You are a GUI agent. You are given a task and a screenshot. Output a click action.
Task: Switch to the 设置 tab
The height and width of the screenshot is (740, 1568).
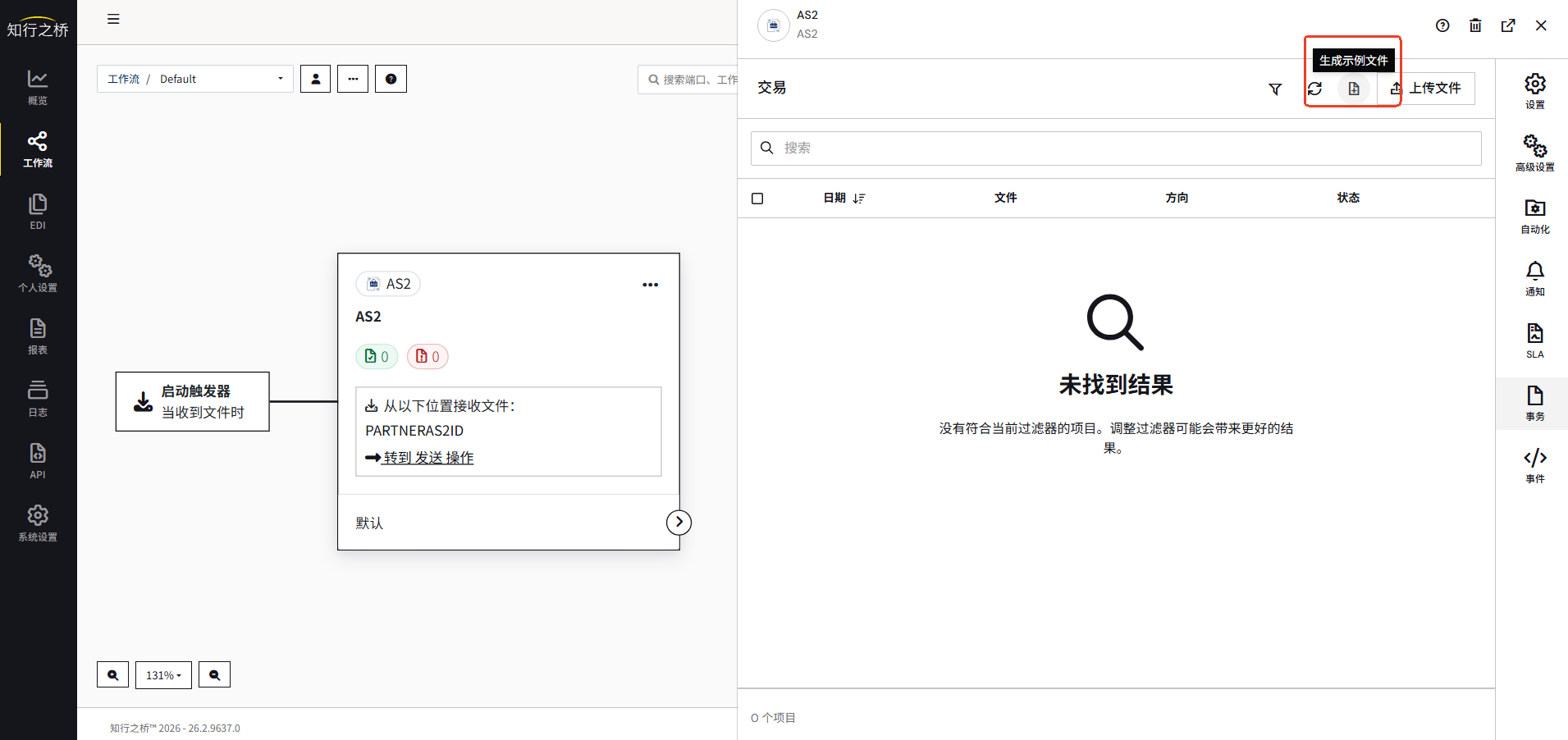click(x=1535, y=91)
